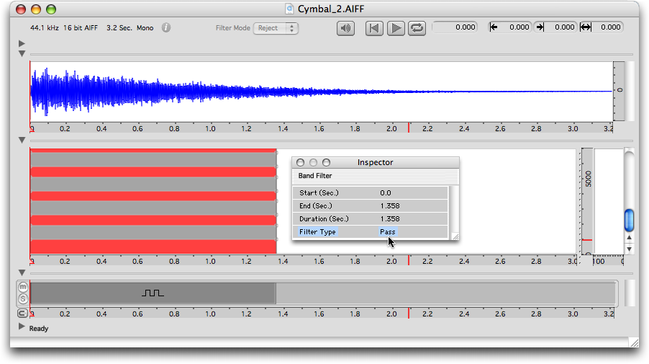The height and width of the screenshot is (364, 649).
Task: Click the 44.1 kHz sample rate text
Action: 44,28
